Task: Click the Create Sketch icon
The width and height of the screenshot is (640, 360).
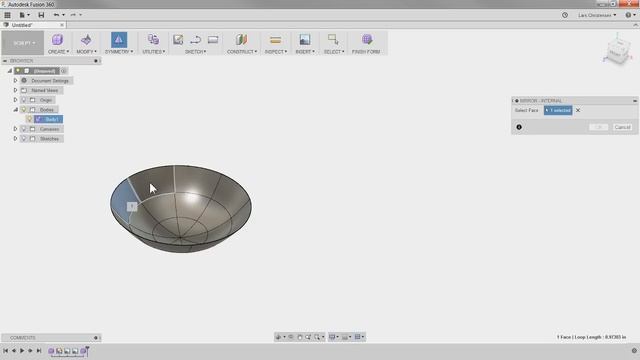Action: (178, 40)
